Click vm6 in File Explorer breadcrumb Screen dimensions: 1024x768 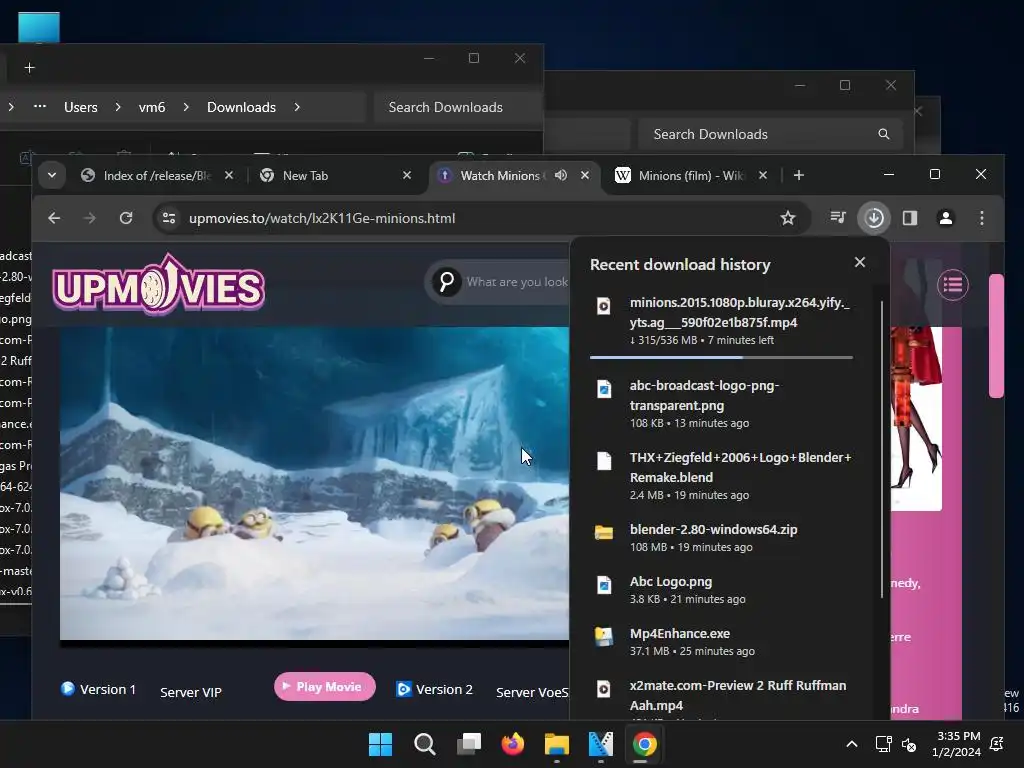point(152,107)
